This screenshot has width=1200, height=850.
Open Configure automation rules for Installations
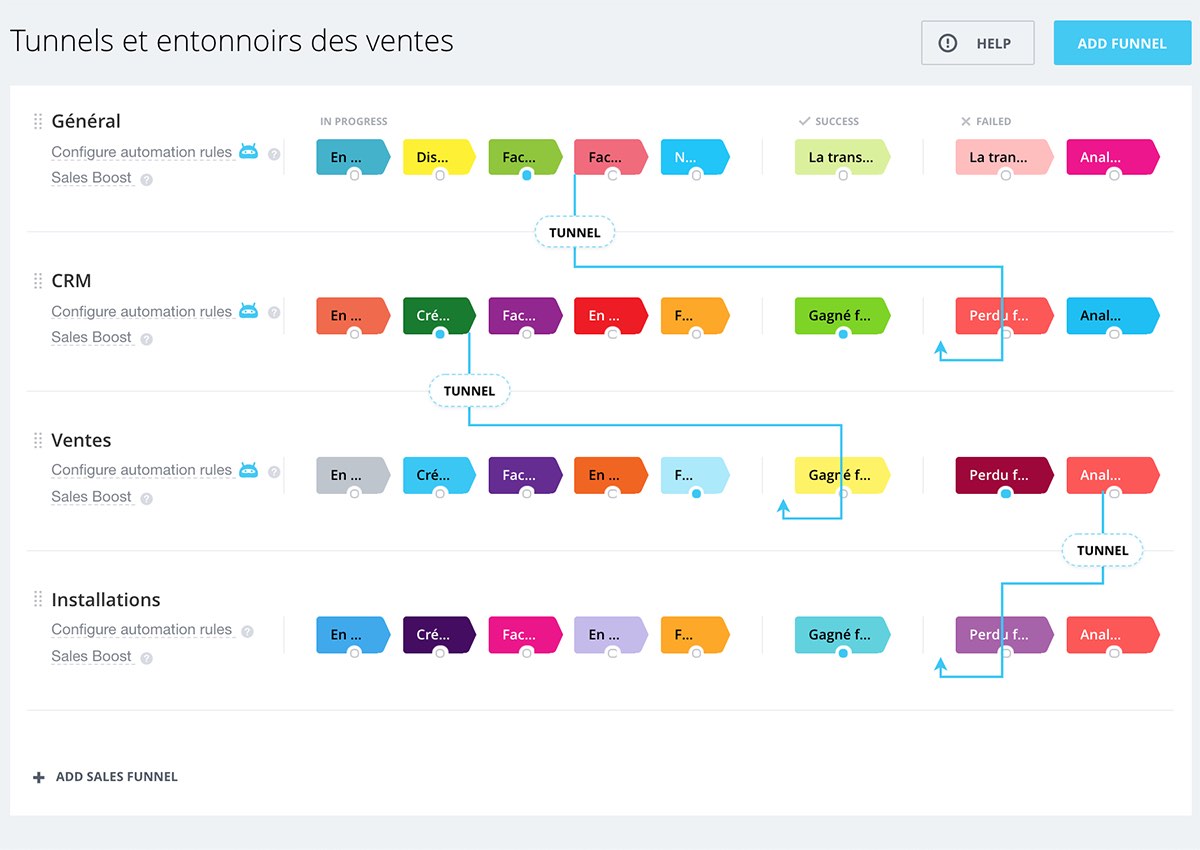point(141,630)
